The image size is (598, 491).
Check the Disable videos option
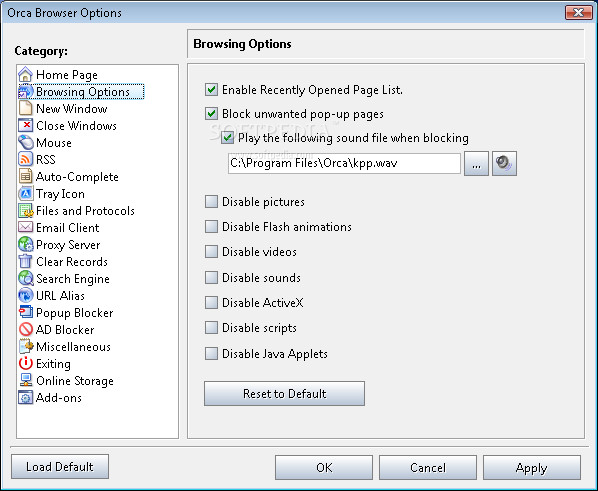point(211,252)
